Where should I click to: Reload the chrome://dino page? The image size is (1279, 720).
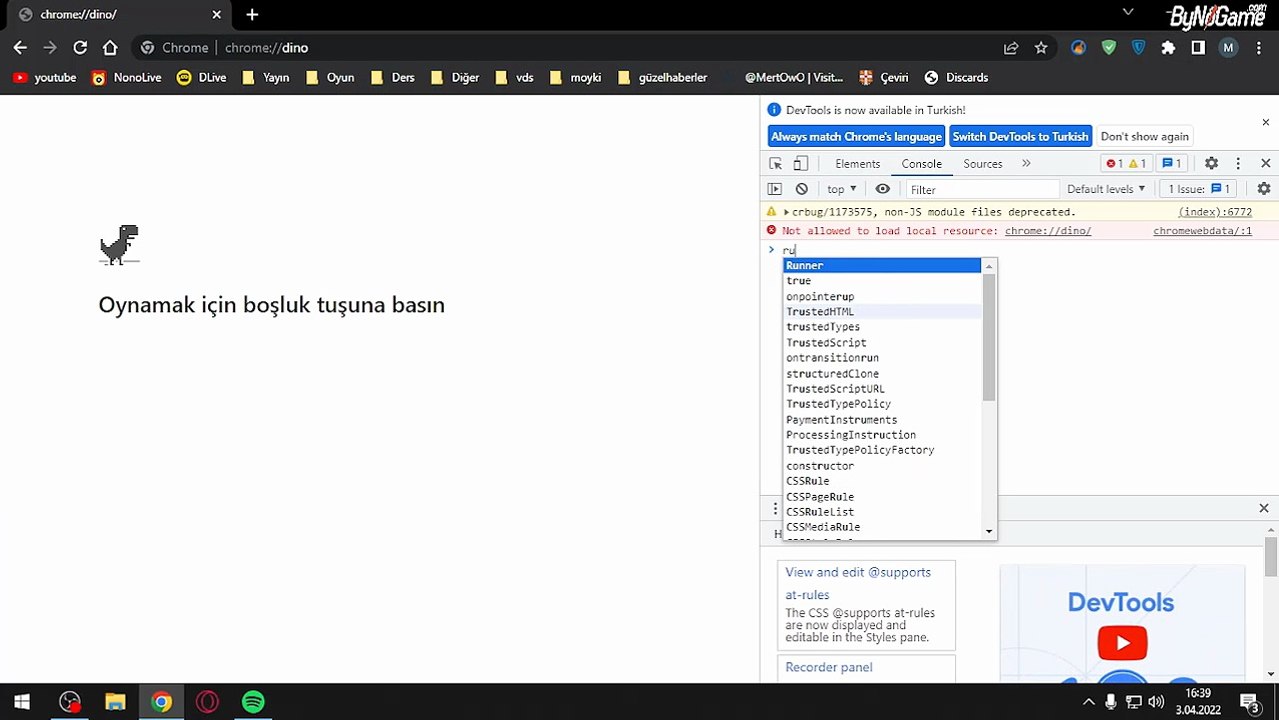(x=80, y=47)
